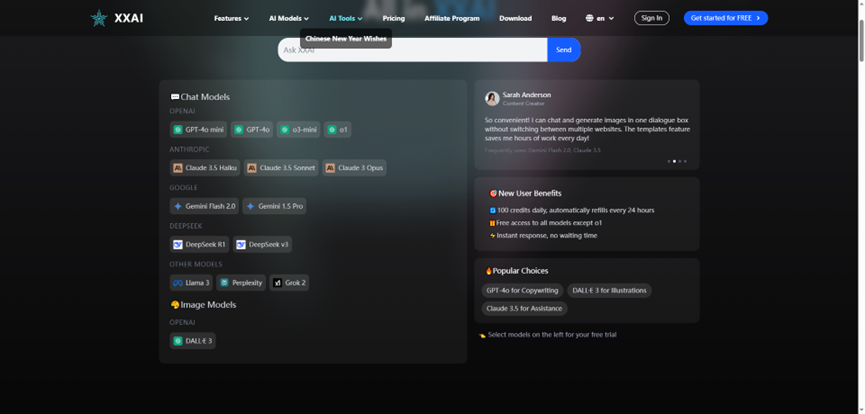The height and width of the screenshot is (414, 865).
Task: Click the XXAI star logo
Action: pos(99,18)
